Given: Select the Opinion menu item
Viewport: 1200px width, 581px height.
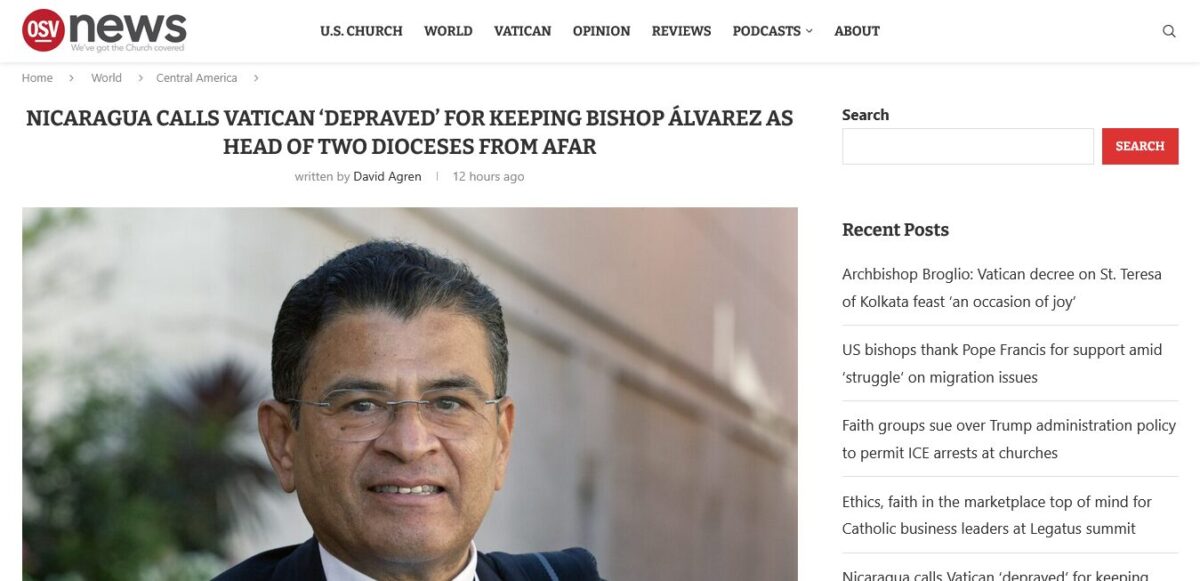Looking at the screenshot, I should 601,31.
